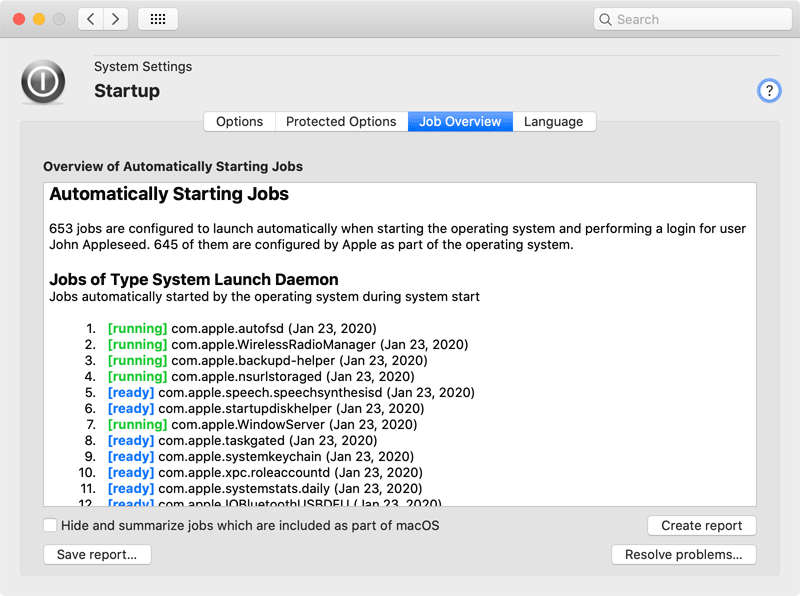Switch to the Language tab

(x=554, y=121)
